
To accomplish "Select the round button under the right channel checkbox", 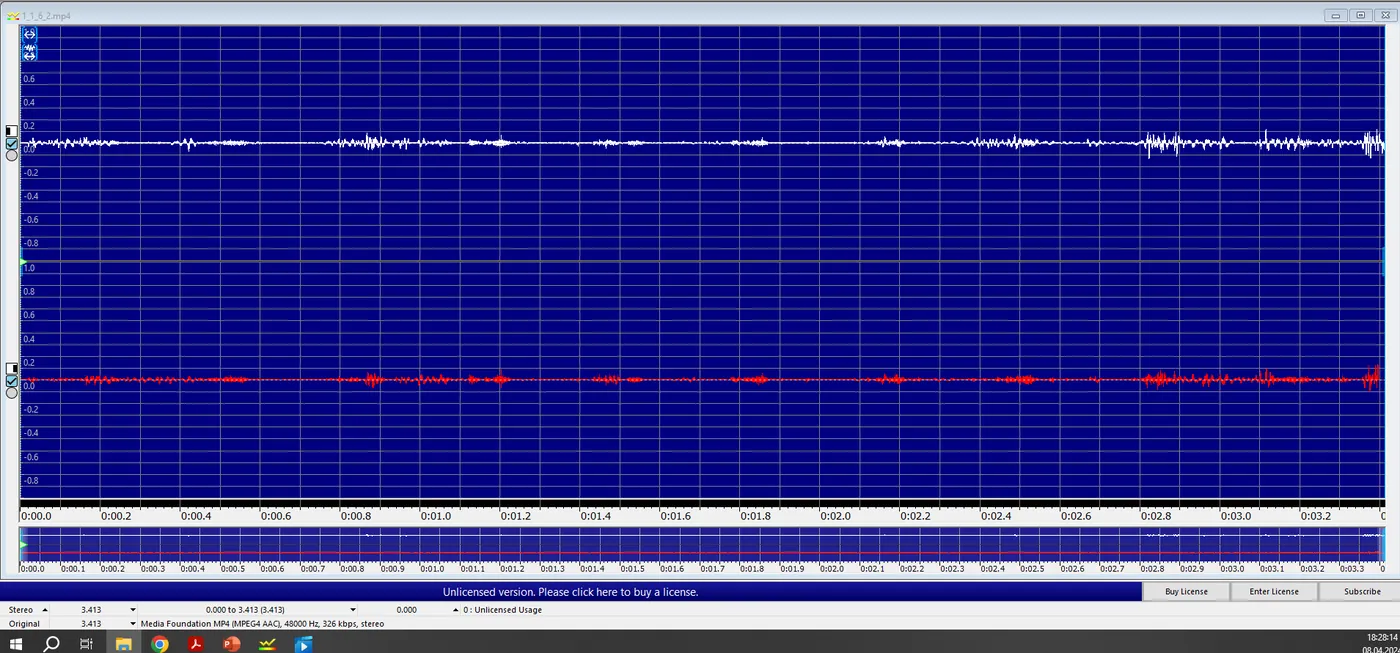I will 12,393.
